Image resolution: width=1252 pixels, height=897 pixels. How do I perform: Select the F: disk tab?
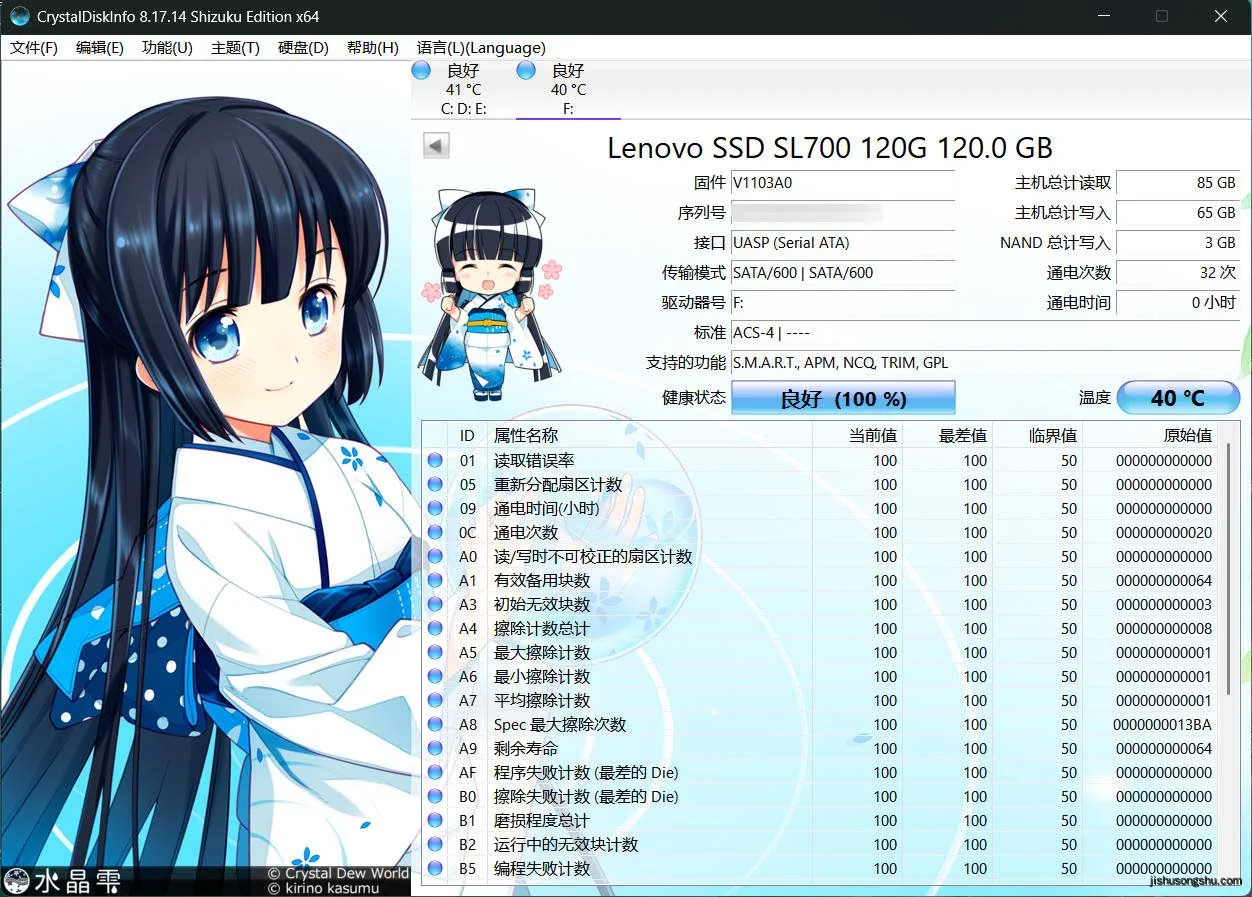568,89
